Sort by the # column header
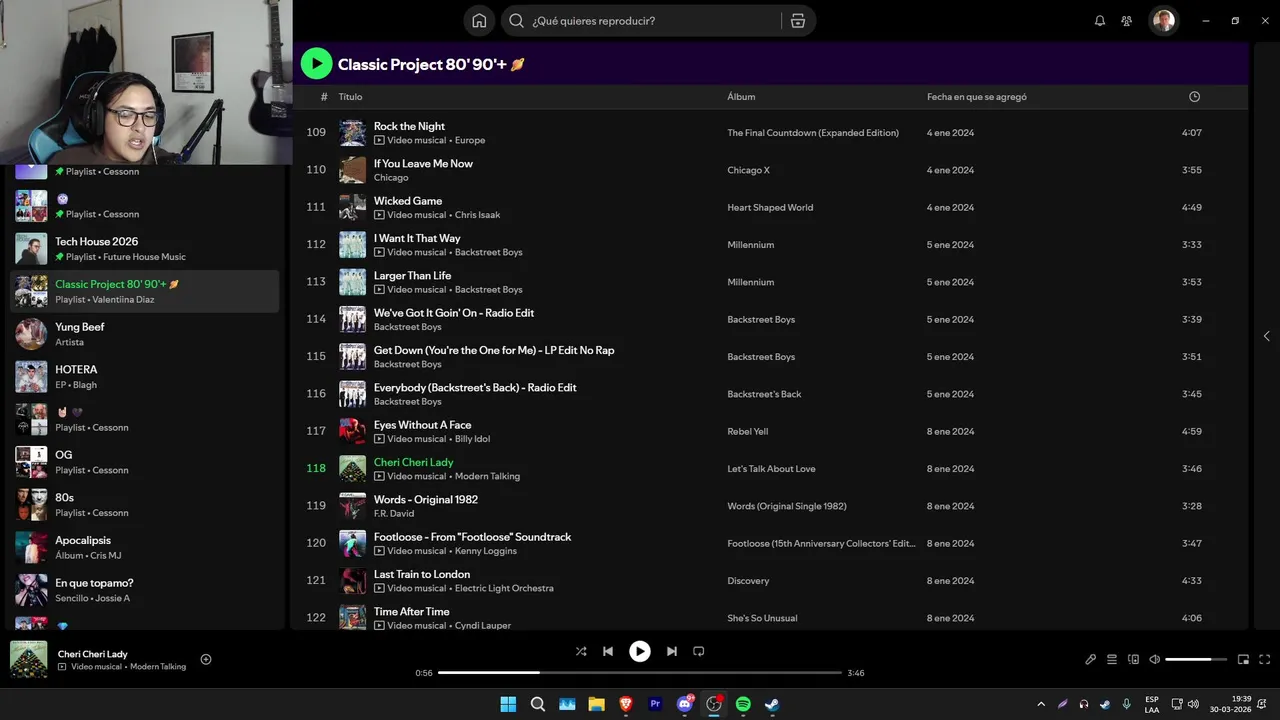 [324, 97]
